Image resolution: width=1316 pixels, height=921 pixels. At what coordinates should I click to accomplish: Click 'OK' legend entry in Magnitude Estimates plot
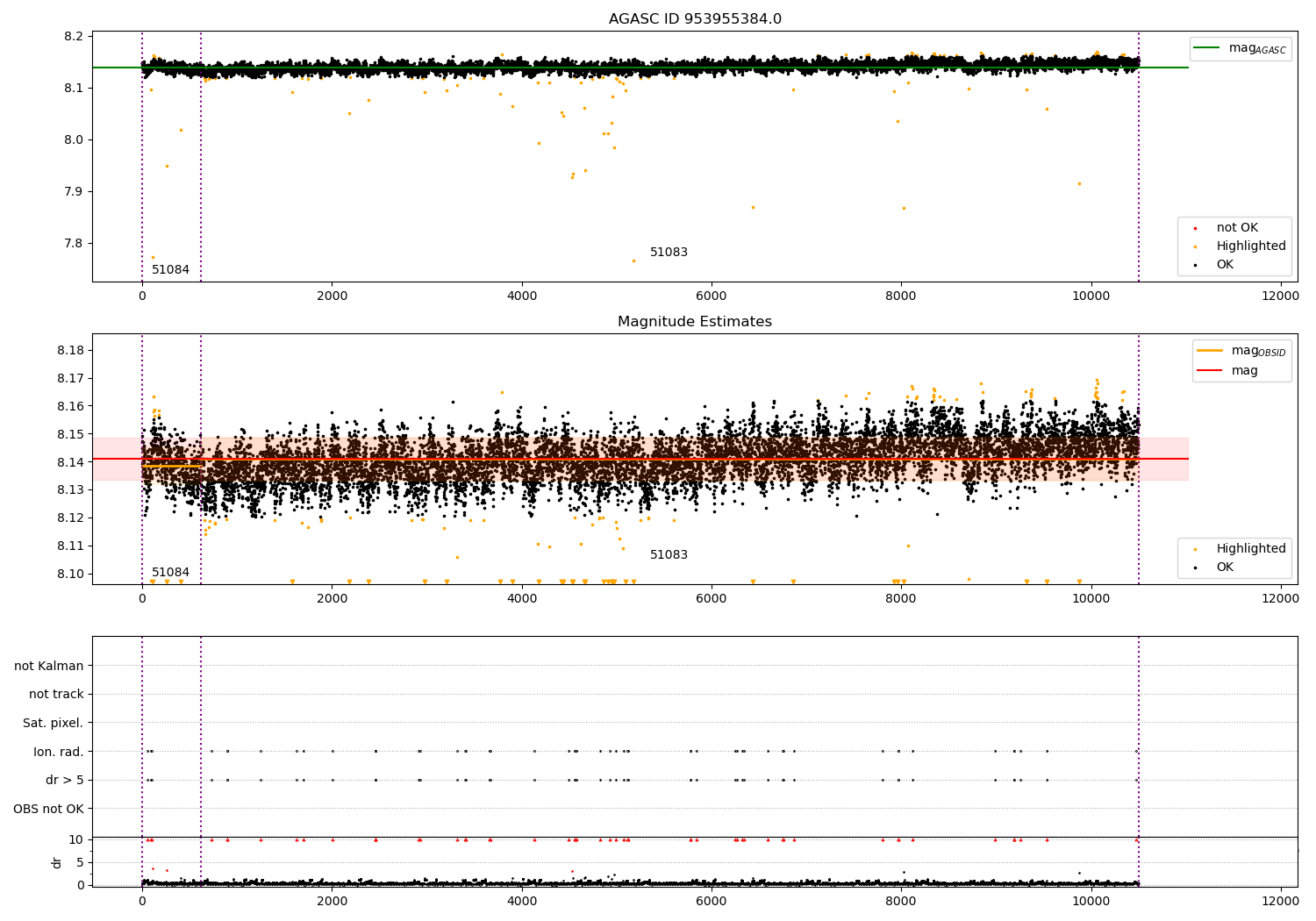pyautogui.click(x=1225, y=568)
